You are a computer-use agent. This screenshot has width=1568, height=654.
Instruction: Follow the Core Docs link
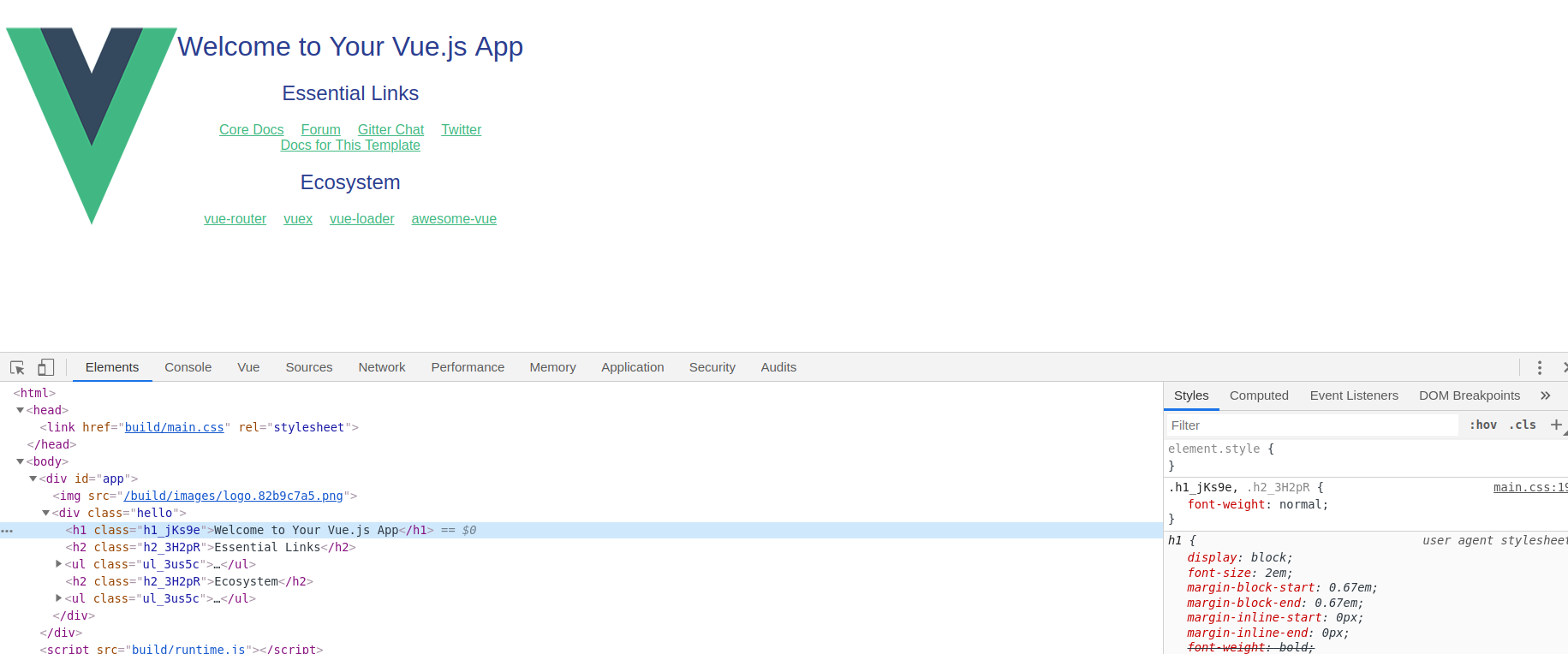tap(251, 130)
